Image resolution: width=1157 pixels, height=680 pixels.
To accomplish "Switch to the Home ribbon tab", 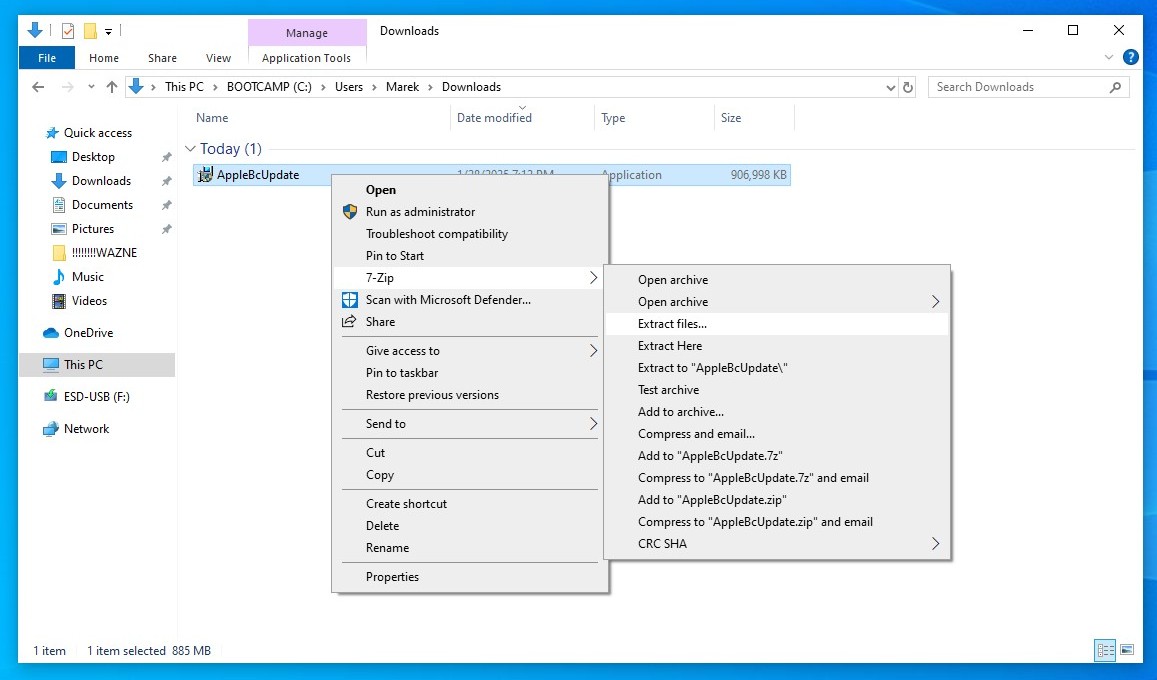I will point(104,58).
